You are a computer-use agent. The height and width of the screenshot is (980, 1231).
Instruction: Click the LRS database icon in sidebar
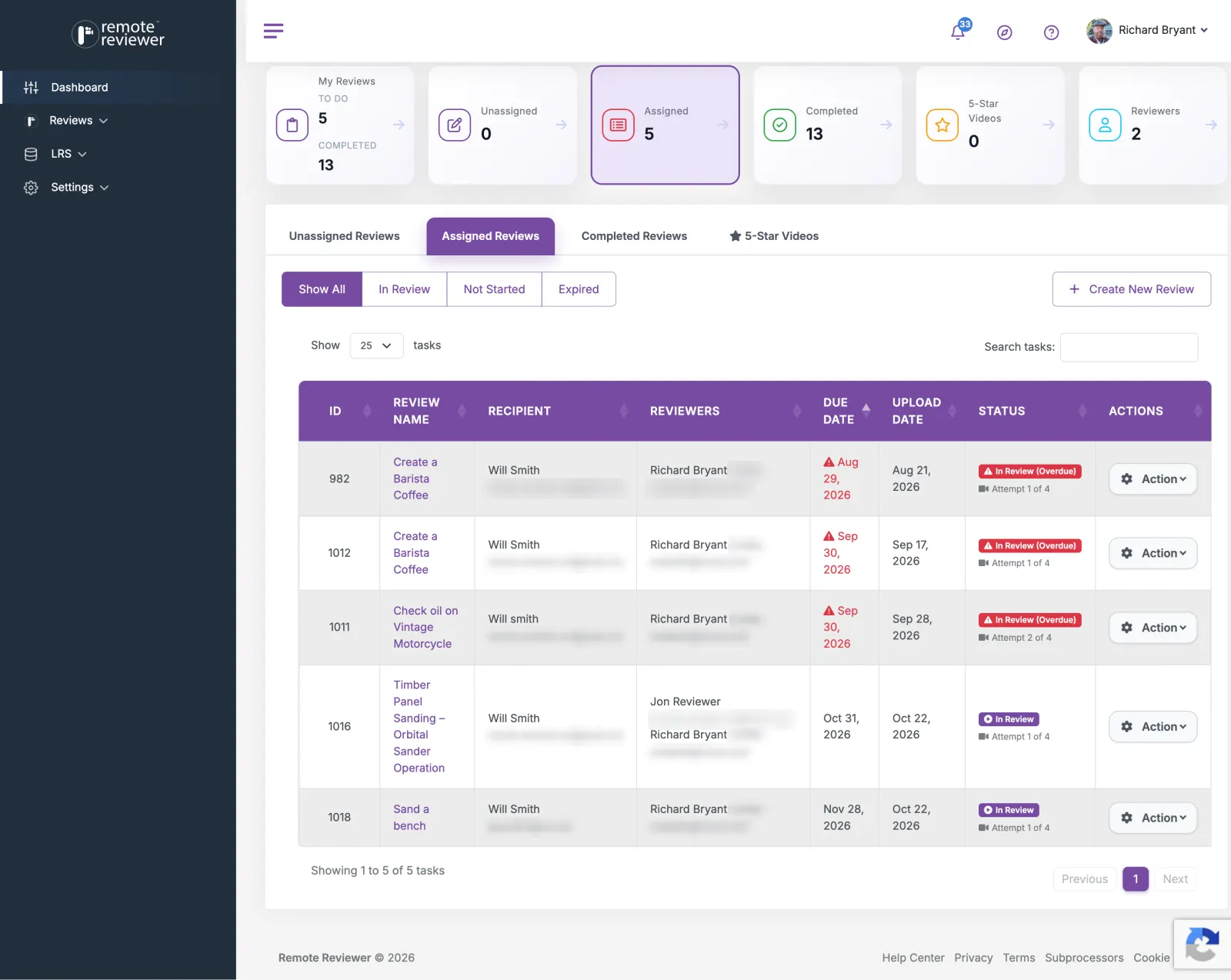pos(31,154)
